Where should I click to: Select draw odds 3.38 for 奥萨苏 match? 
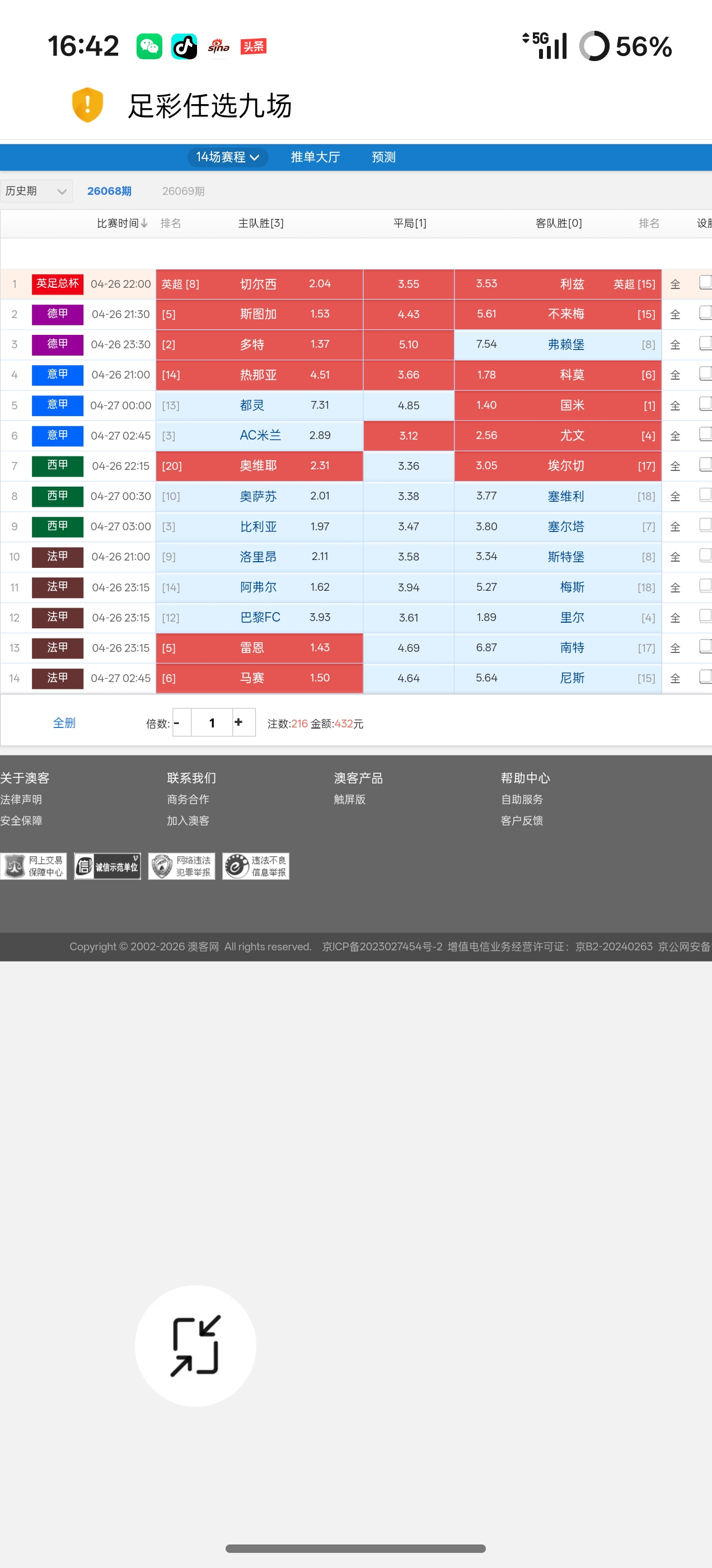pos(408,496)
